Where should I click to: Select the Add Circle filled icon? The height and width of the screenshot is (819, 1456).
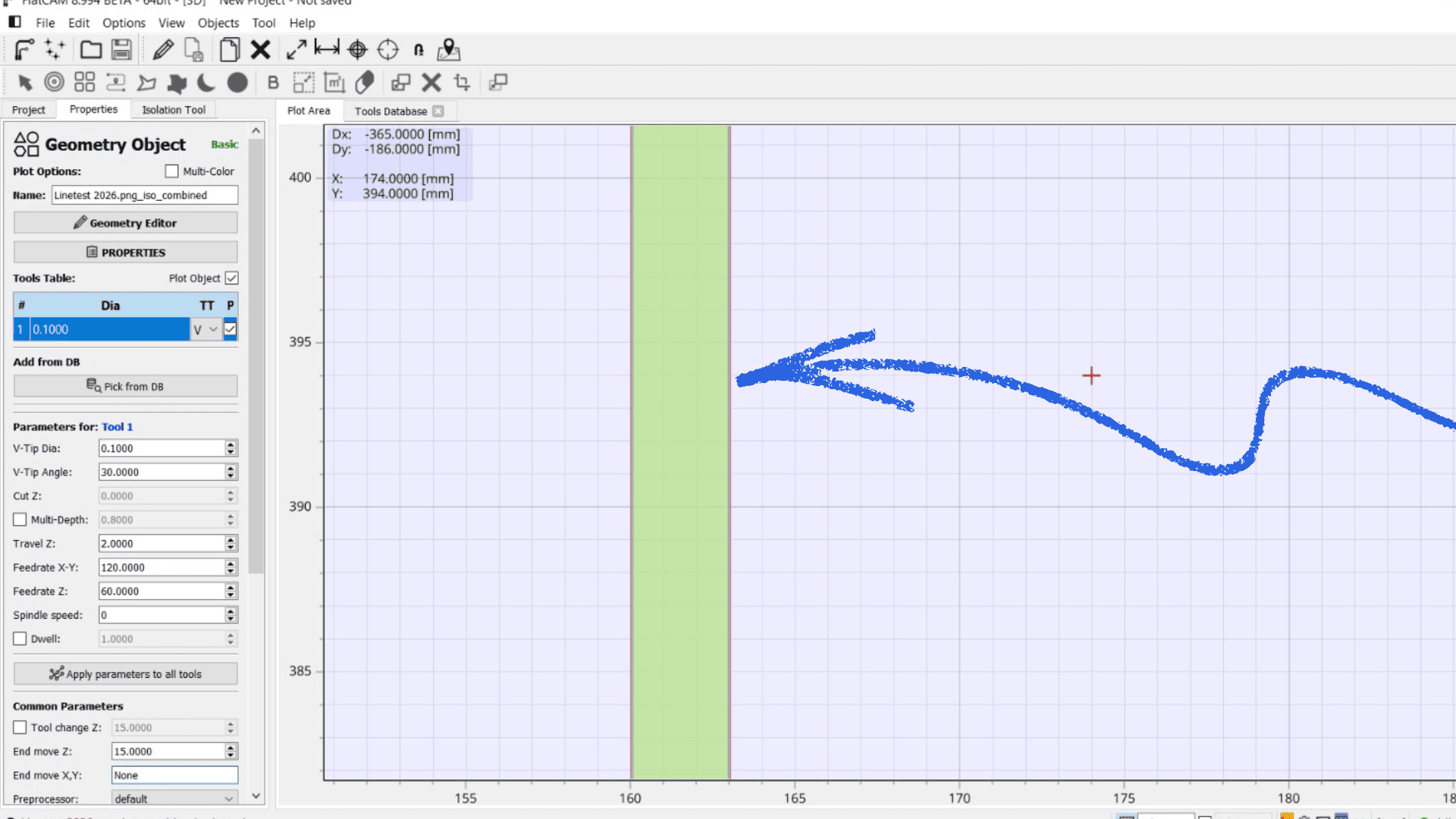(237, 82)
